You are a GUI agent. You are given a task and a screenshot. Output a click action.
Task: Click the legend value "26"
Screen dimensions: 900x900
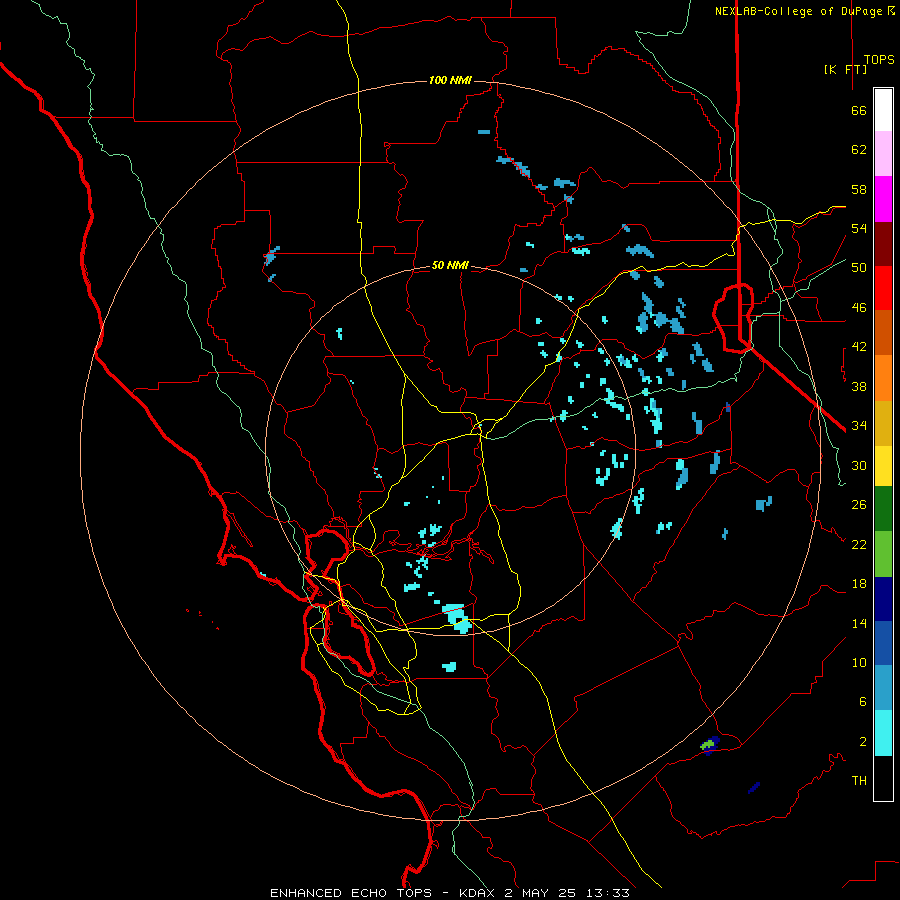[859, 505]
